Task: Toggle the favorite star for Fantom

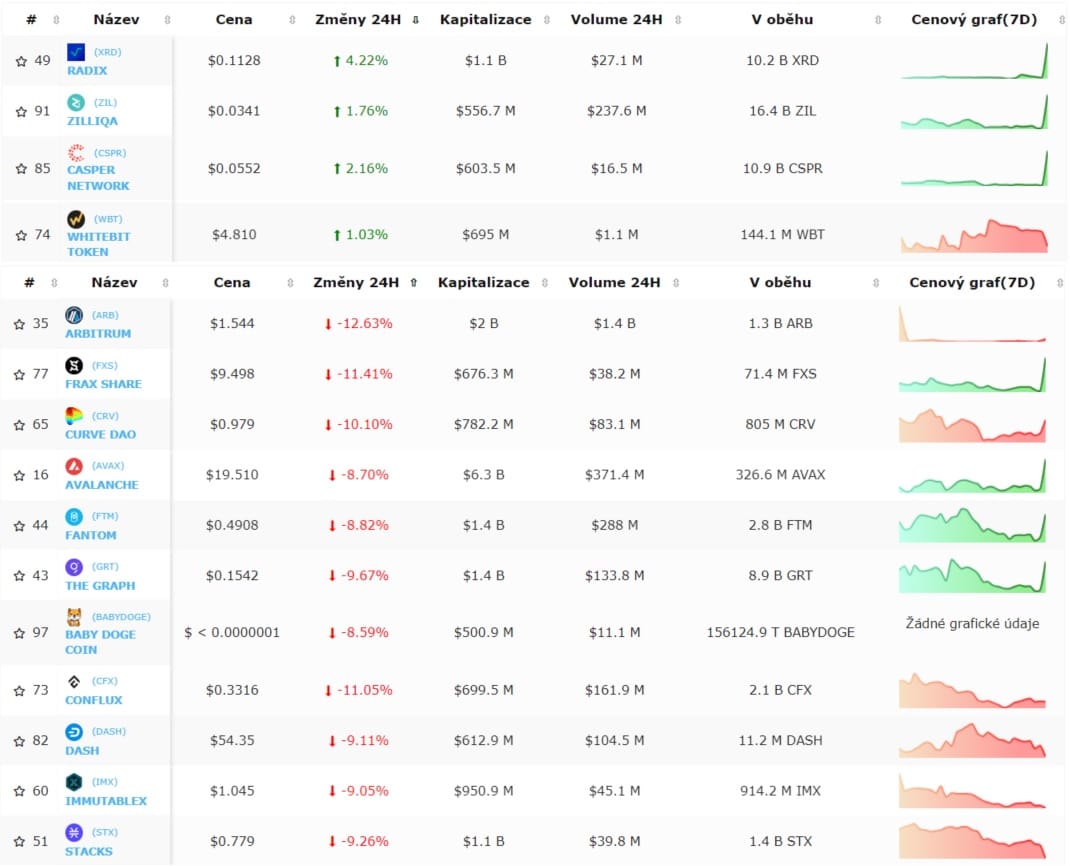Action: pos(19,526)
